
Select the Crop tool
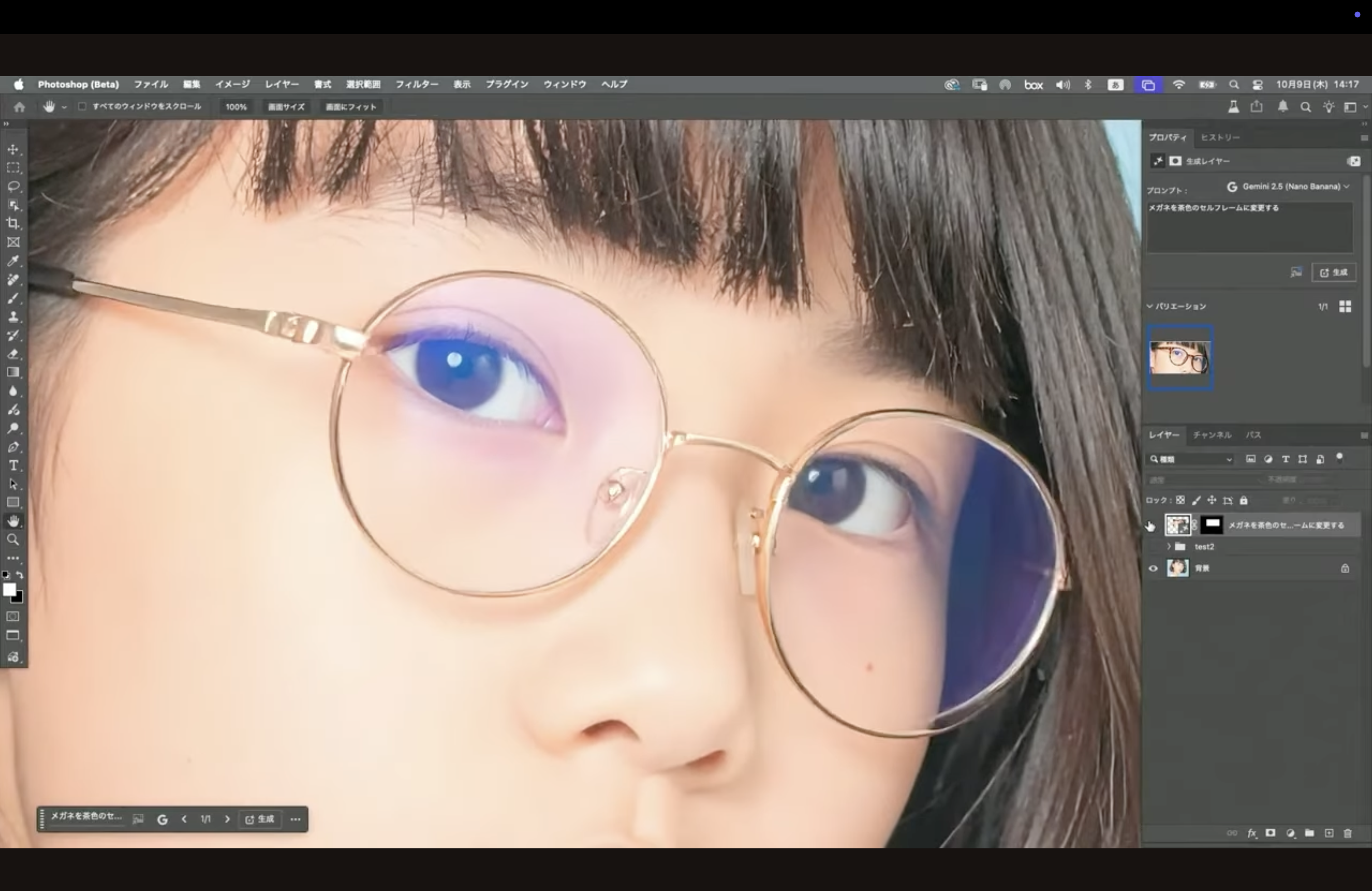click(13, 224)
